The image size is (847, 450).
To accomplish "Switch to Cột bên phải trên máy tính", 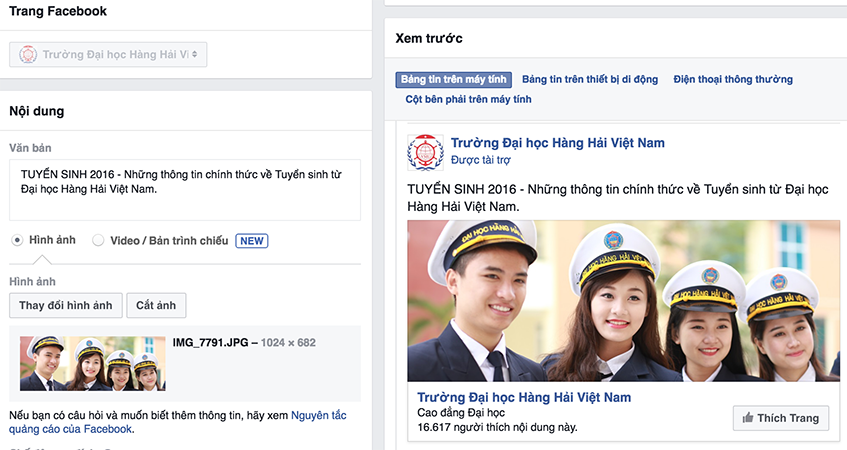I will [x=468, y=99].
